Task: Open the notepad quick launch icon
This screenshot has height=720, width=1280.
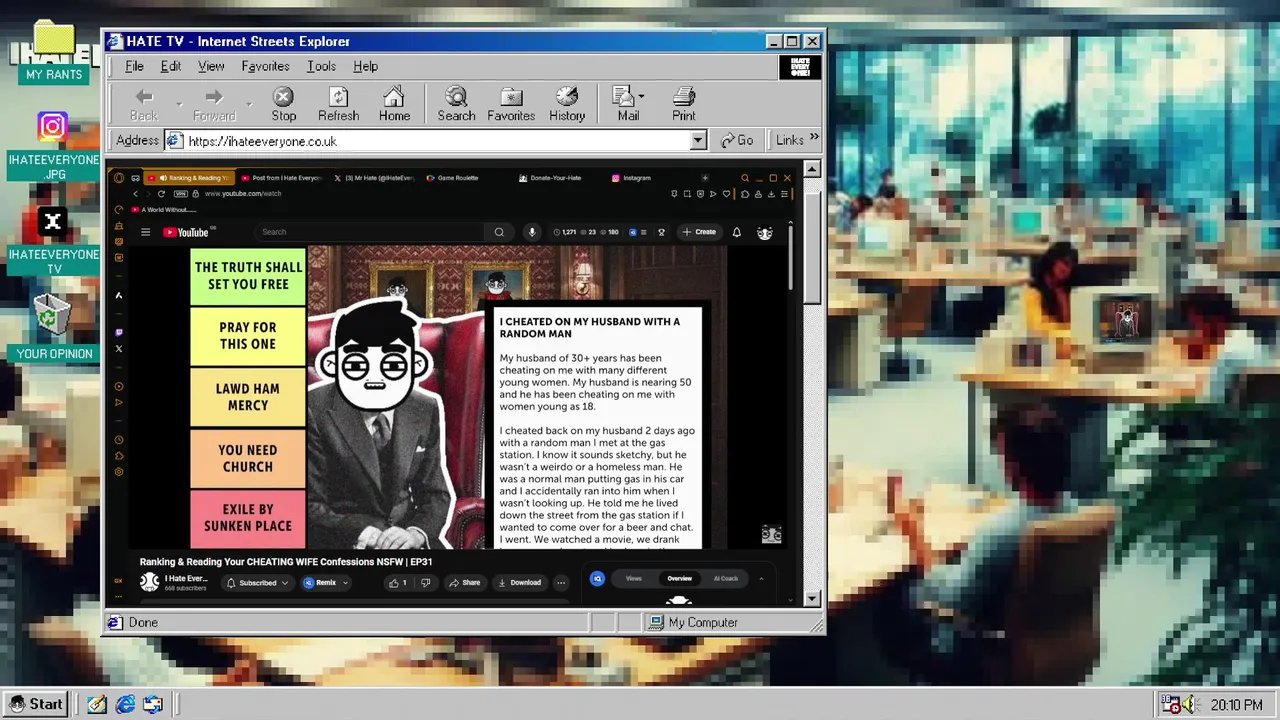Action: click(97, 704)
